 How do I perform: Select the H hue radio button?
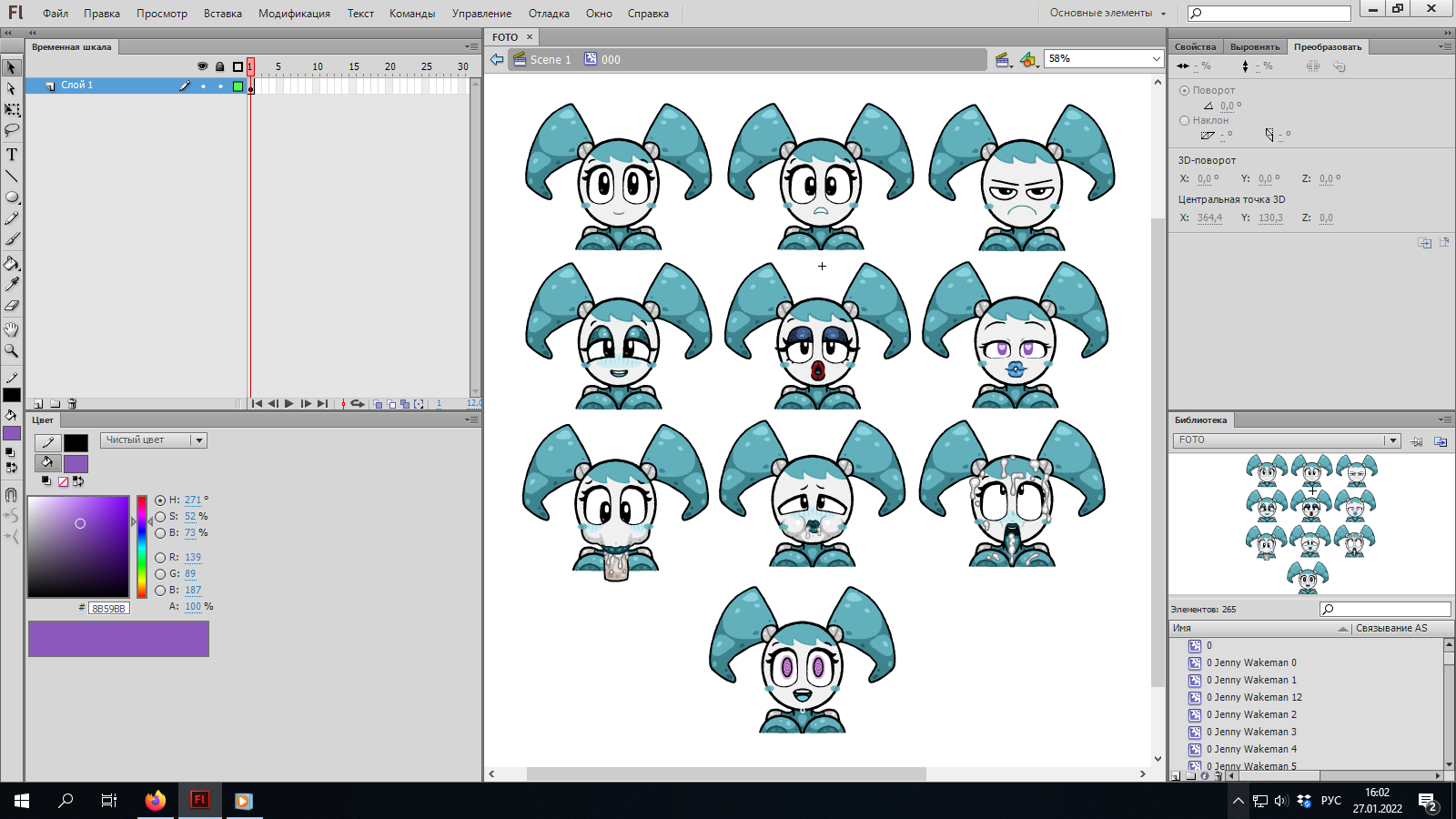pyautogui.click(x=160, y=500)
